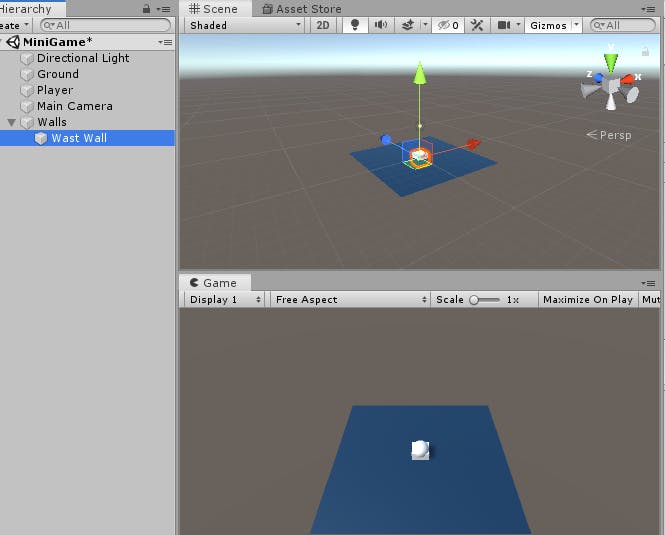Viewport: 665px width, 535px height.
Task: Open Display 1 dropdown
Action: 224,300
